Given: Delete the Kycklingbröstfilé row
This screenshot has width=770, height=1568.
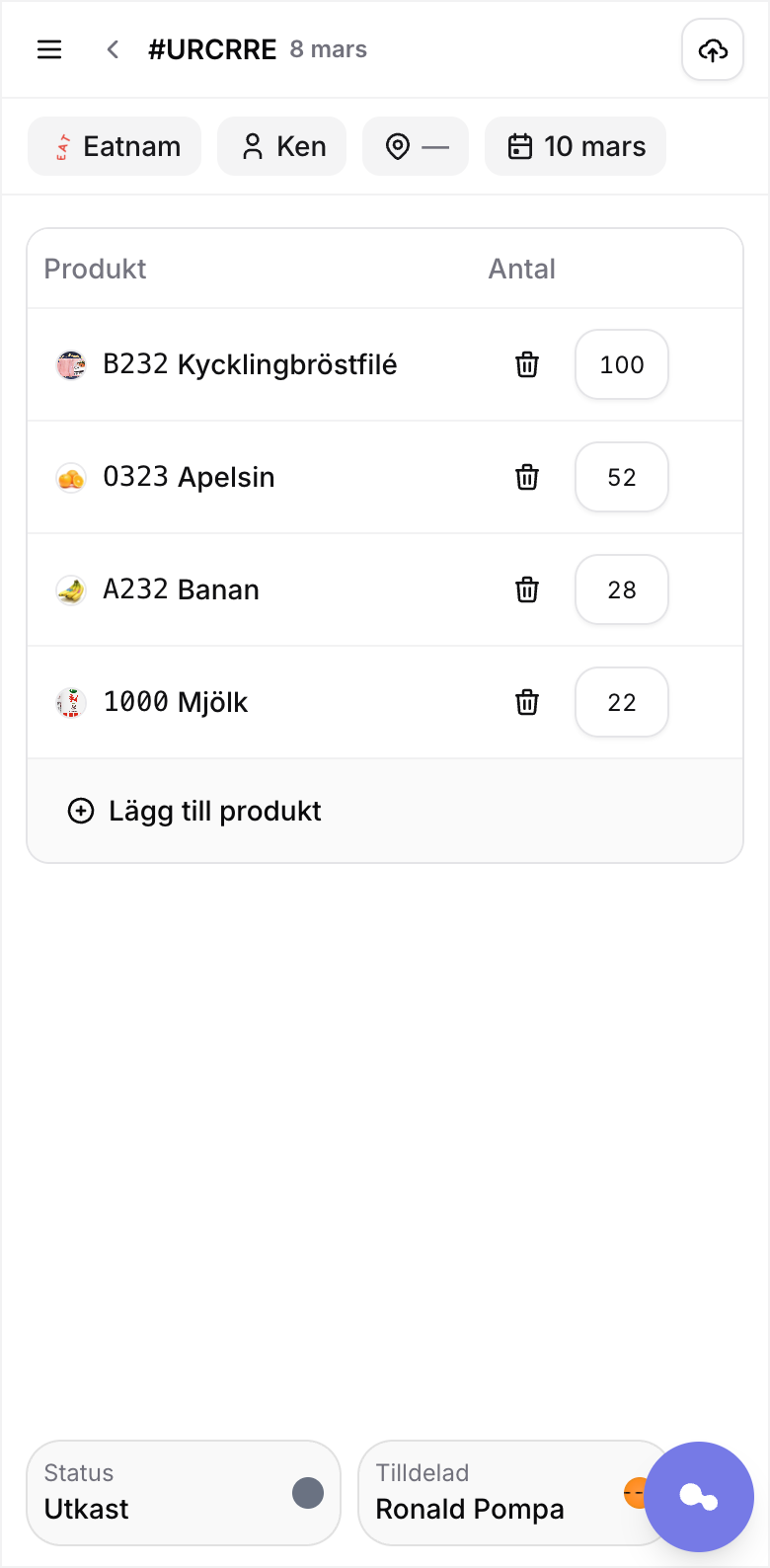Looking at the screenshot, I should (x=527, y=364).
